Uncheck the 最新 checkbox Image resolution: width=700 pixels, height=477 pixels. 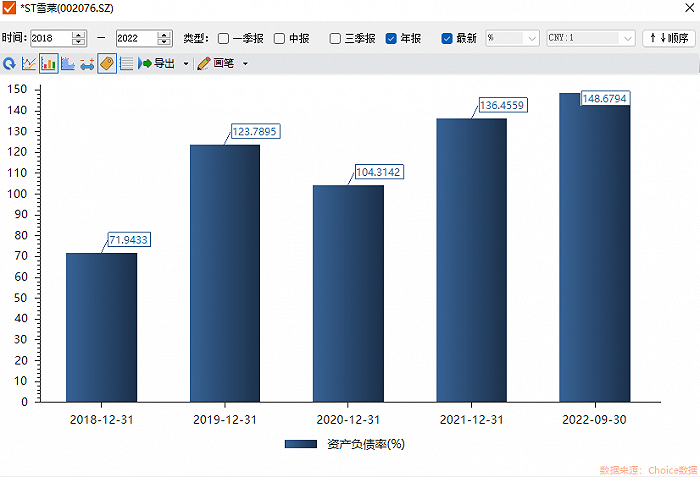(x=447, y=38)
